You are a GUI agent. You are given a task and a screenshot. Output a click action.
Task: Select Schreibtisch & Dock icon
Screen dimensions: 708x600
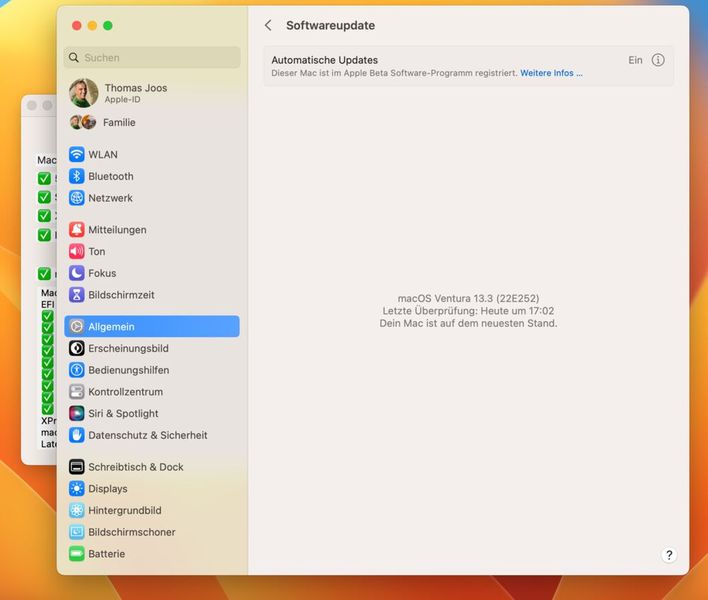click(76, 466)
